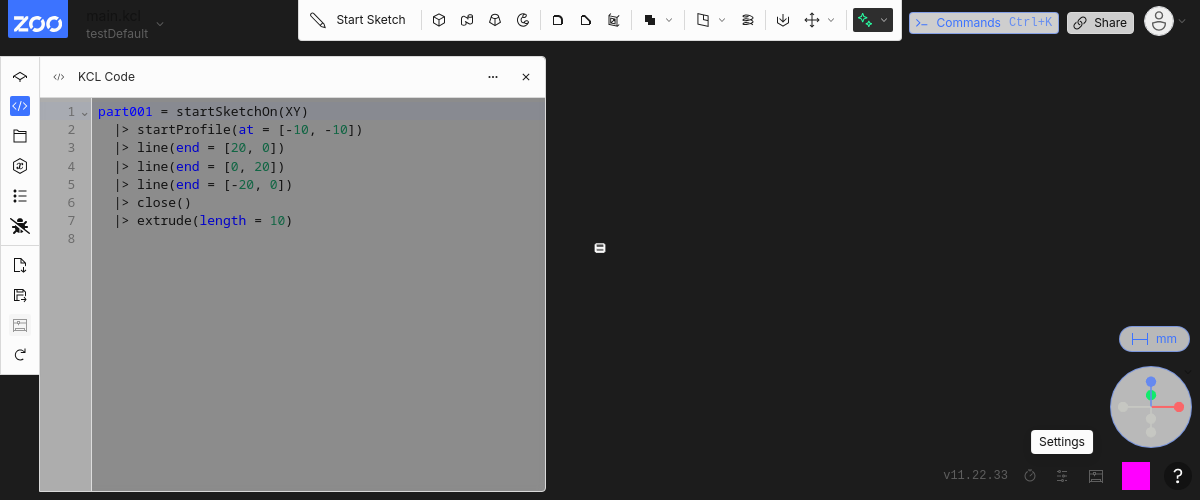Open the mm units menu
The image size is (1200, 500).
pyautogui.click(x=1154, y=339)
